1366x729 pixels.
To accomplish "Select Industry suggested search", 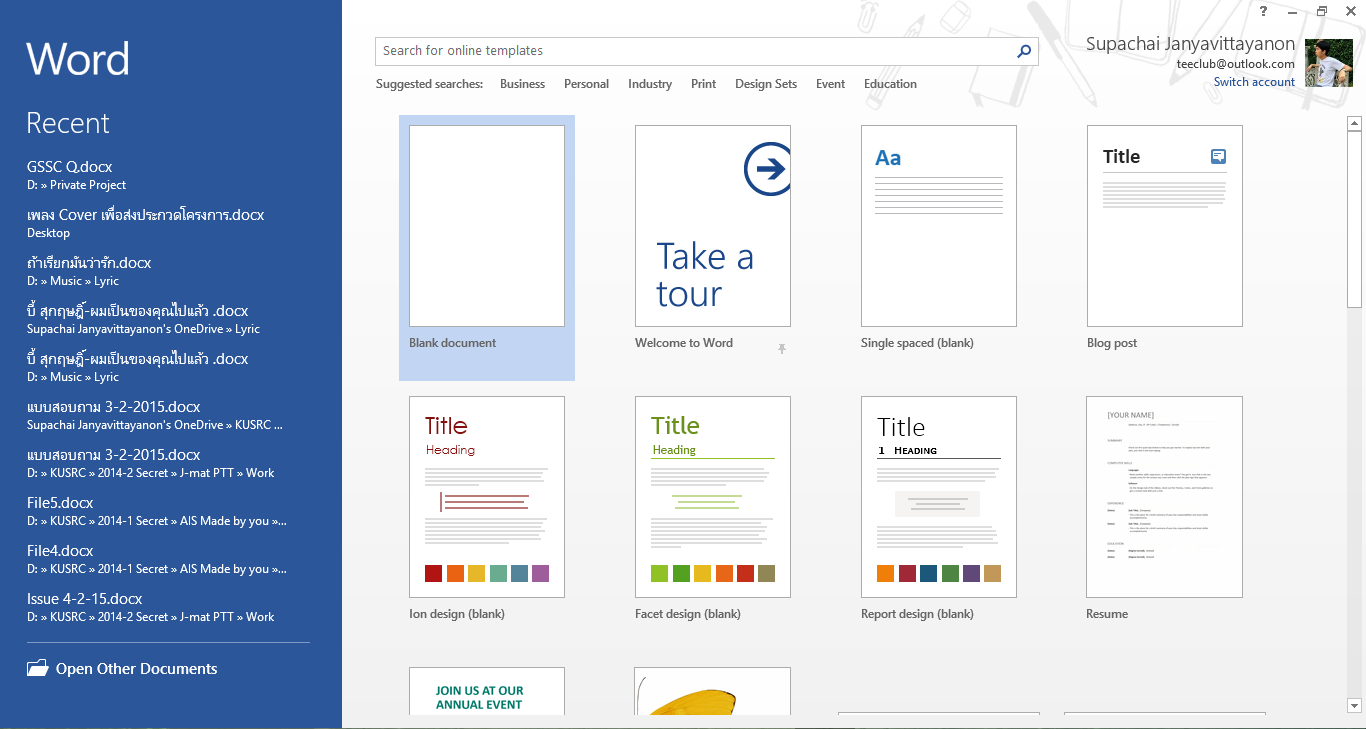I will (650, 84).
